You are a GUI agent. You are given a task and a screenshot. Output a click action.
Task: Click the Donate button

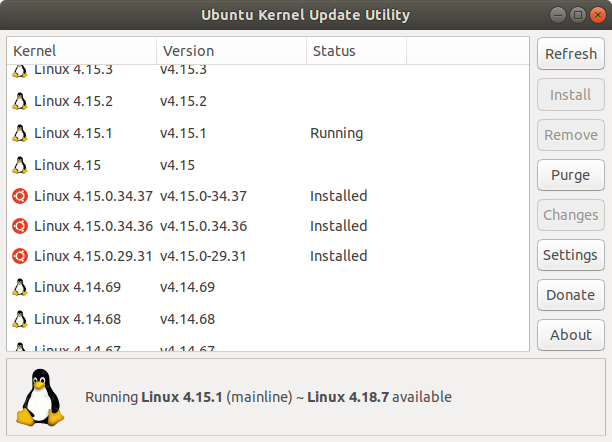click(x=571, y=295)
